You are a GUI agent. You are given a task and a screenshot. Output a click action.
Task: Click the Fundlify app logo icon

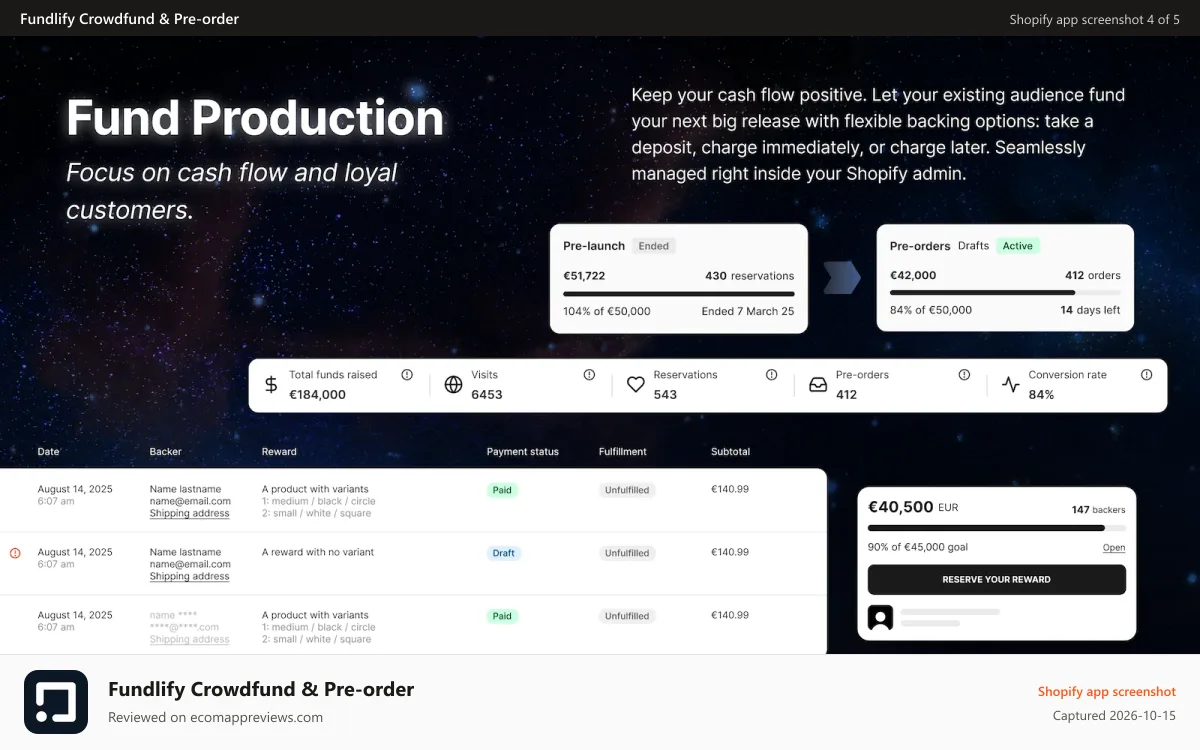[56, 702]
